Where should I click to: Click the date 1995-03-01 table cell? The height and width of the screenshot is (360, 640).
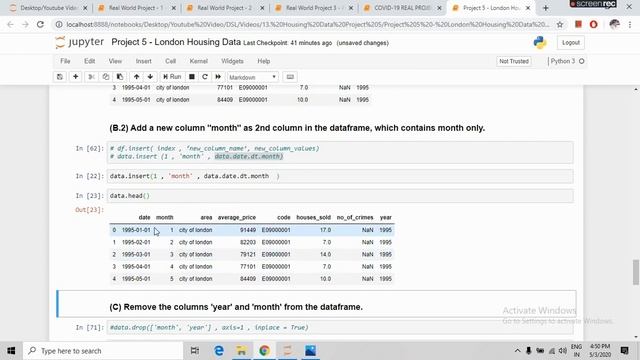[136, 255]
